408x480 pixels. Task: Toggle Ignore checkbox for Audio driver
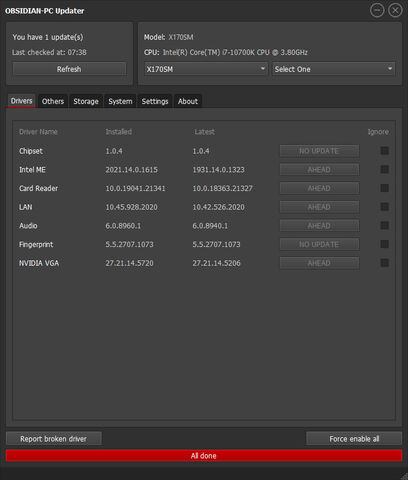click(x=384, y=225)
